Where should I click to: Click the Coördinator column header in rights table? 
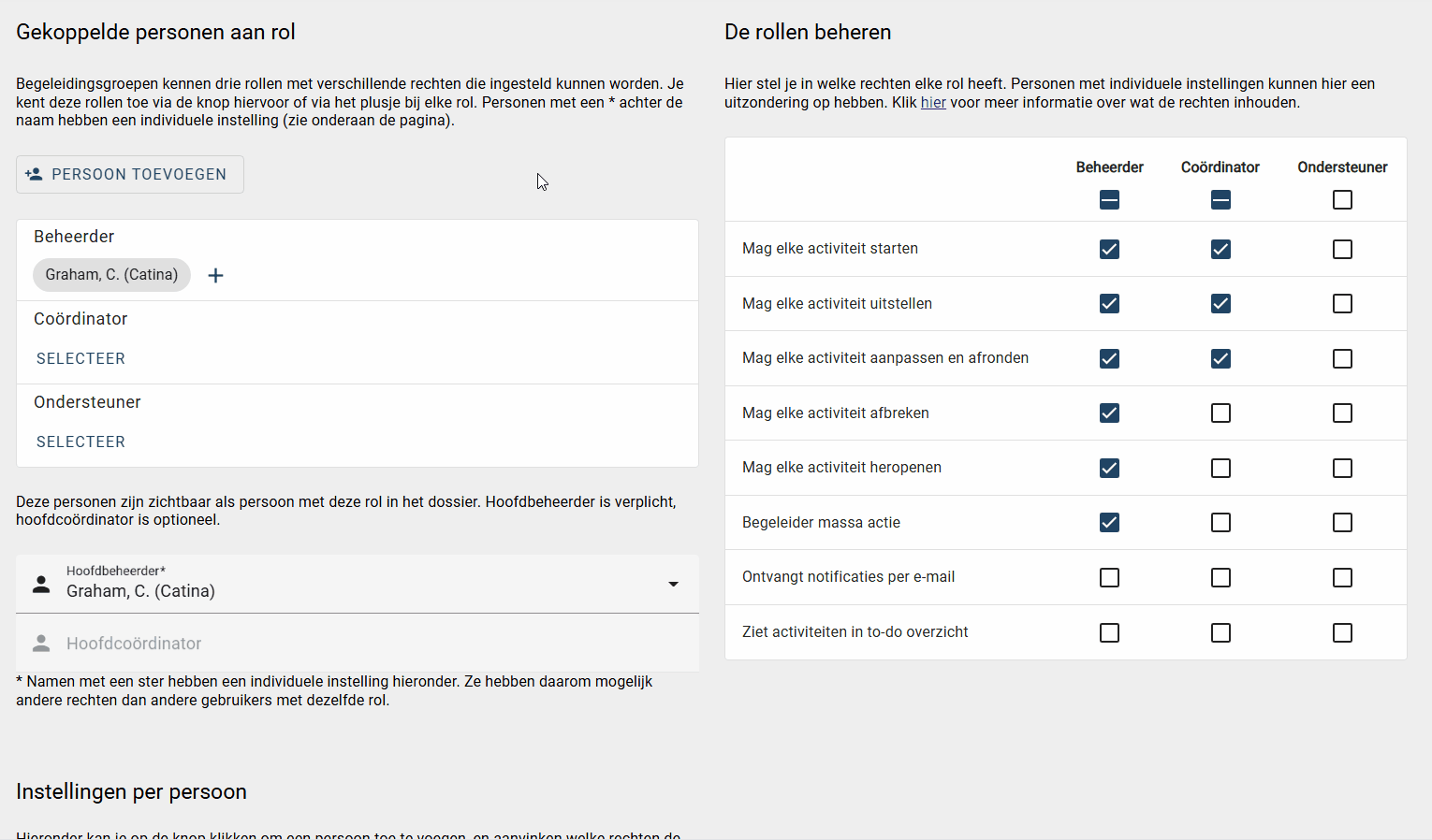tap(1220, 167)
